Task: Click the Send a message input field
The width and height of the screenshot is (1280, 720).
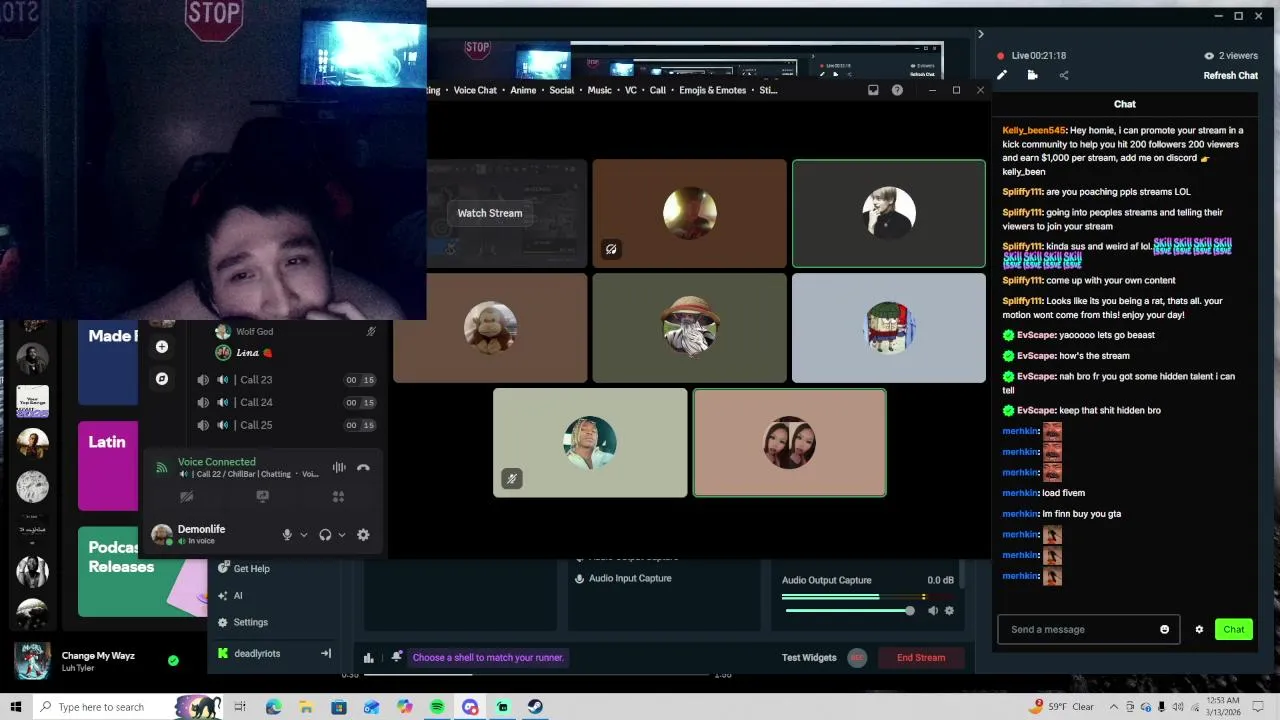Action: (1088, 629)
